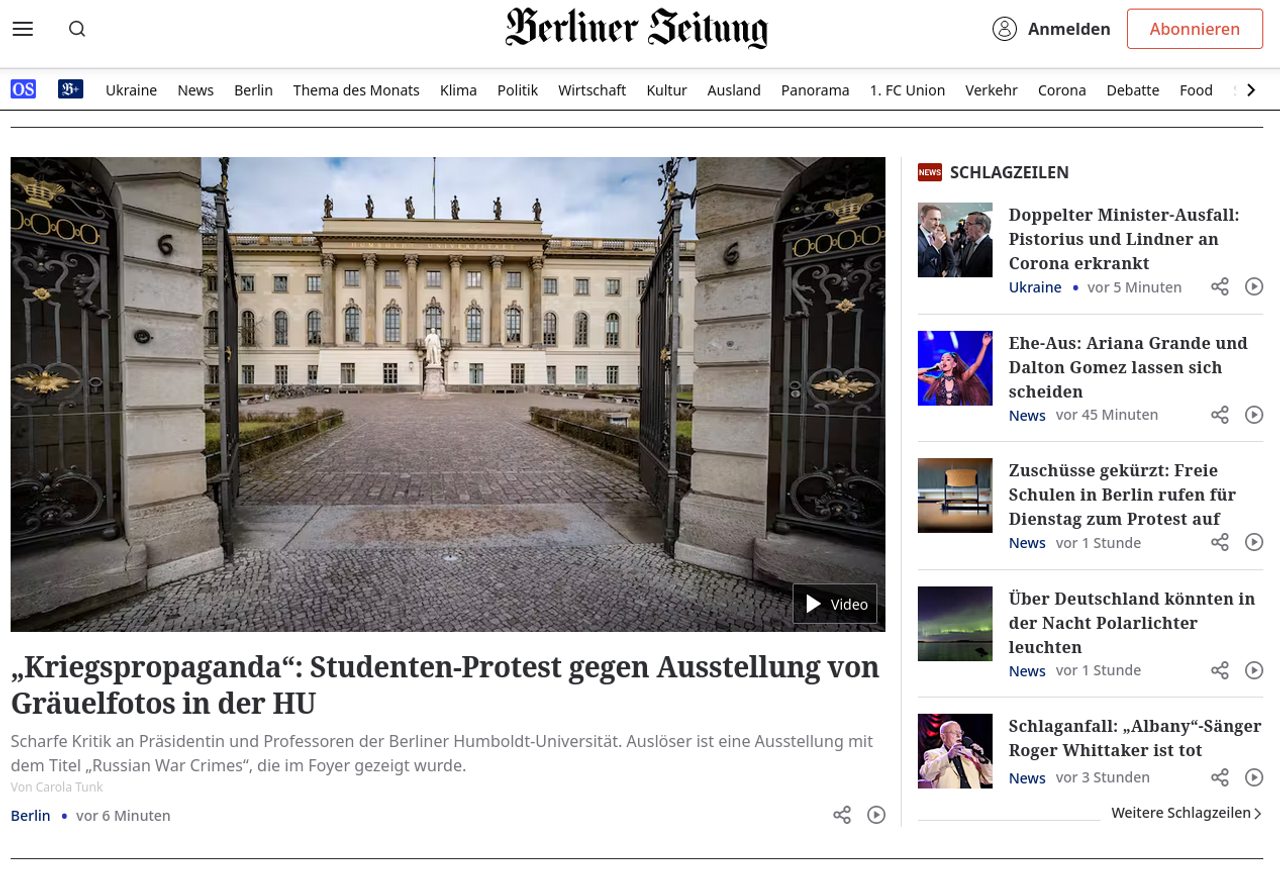Viewport: 1280px width, 869px height.
Task: Open the Wirtschaft section
Action: pyautogui.click(x=592, y=90)
